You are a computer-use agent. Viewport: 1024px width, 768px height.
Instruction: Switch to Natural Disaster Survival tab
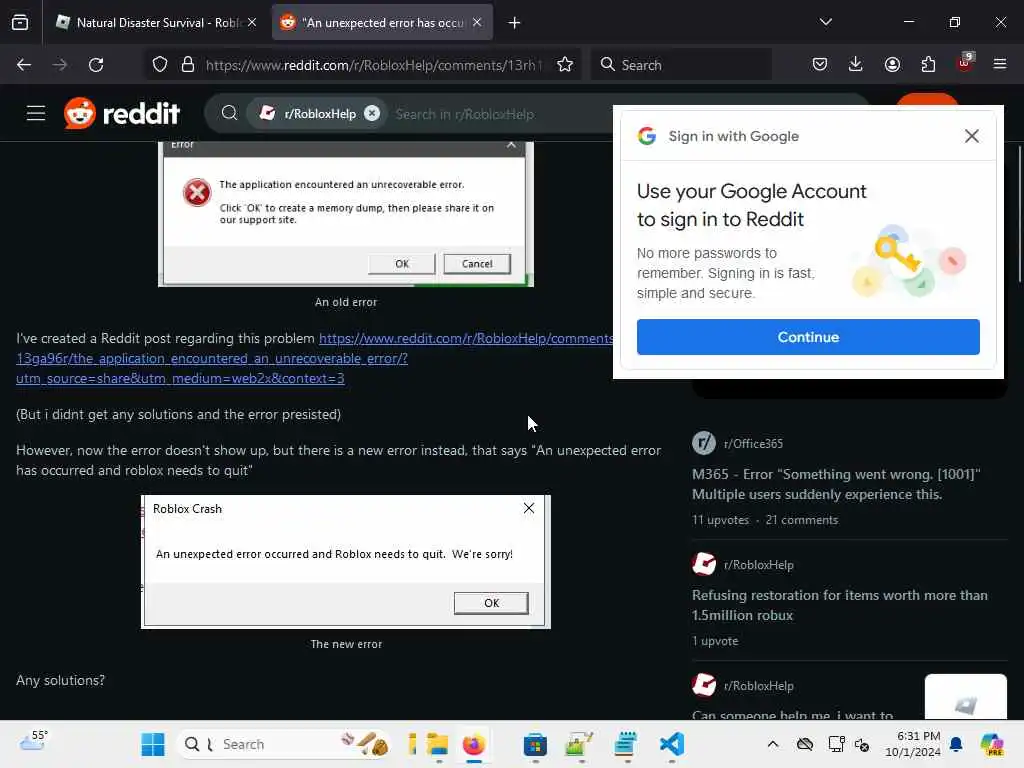157,23
